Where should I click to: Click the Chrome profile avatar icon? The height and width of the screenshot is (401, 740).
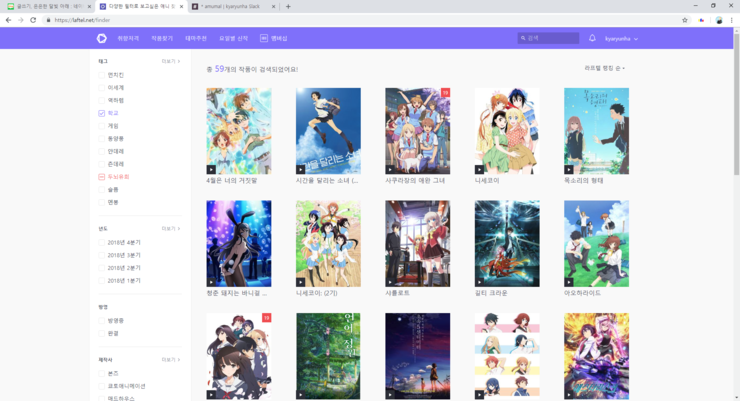tap(719, 20)
